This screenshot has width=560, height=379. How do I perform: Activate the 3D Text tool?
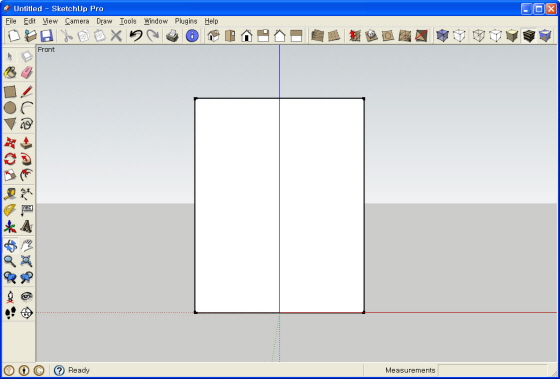(x=26, y=226)
